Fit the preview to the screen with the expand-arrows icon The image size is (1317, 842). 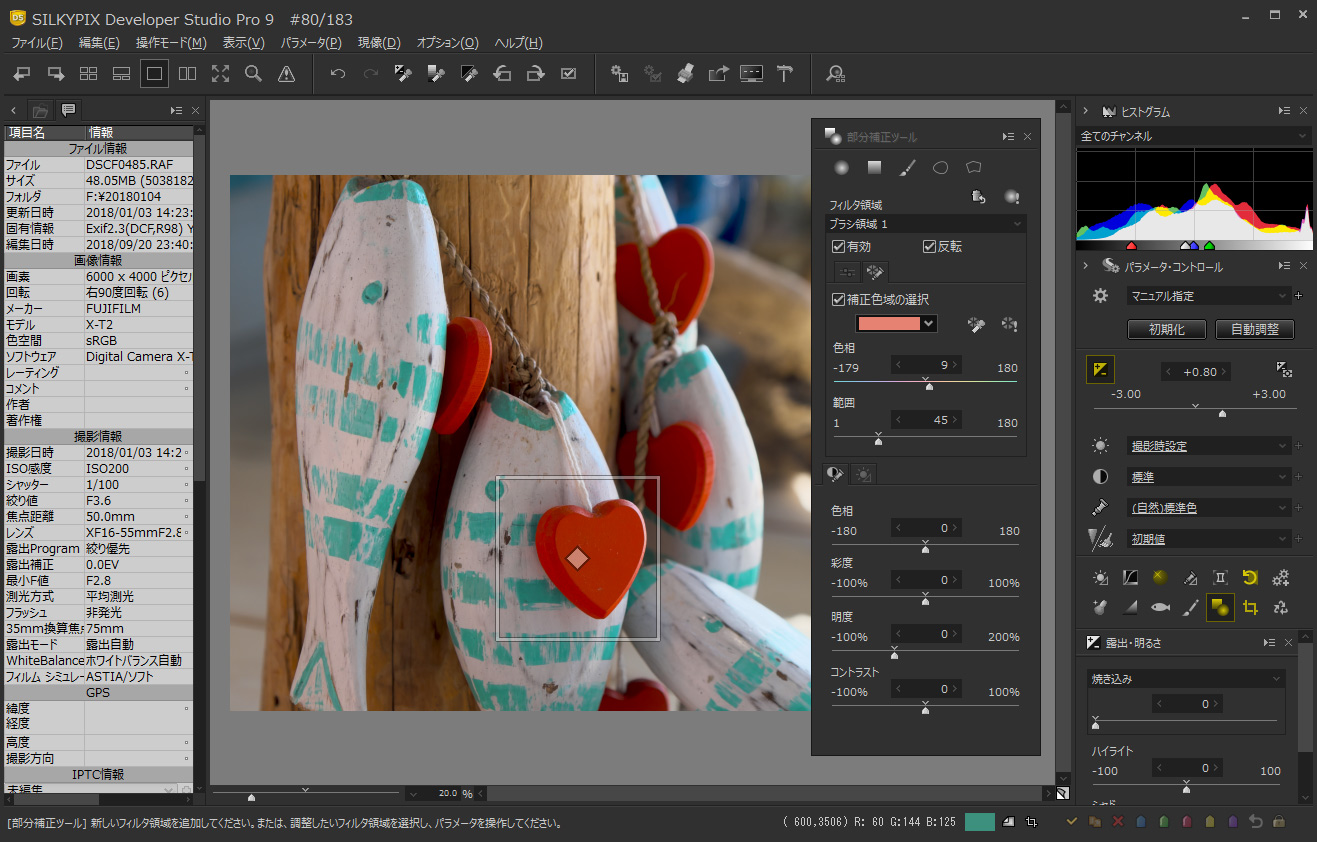pos(220,73)
